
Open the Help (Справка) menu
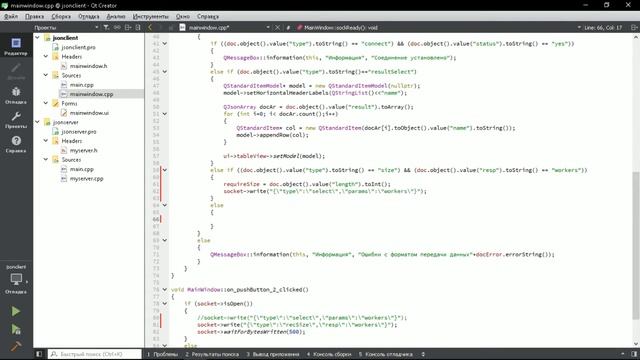(x=208, y=16)
